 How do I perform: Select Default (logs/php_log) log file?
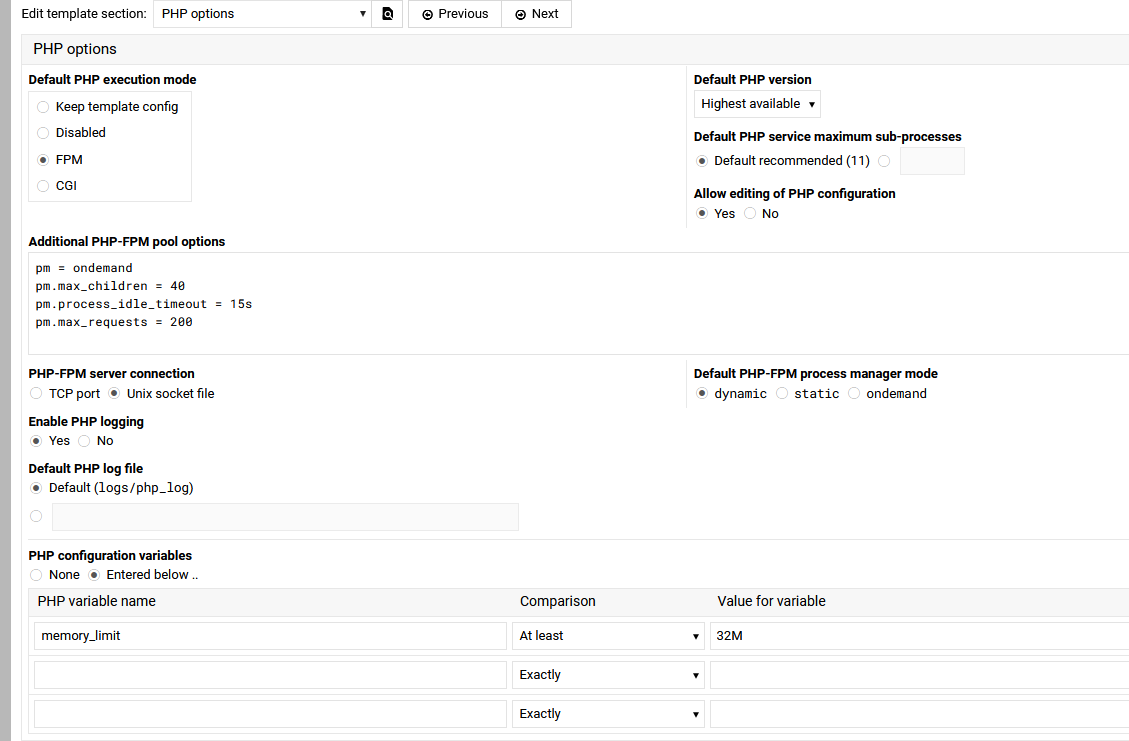(36, 488)
